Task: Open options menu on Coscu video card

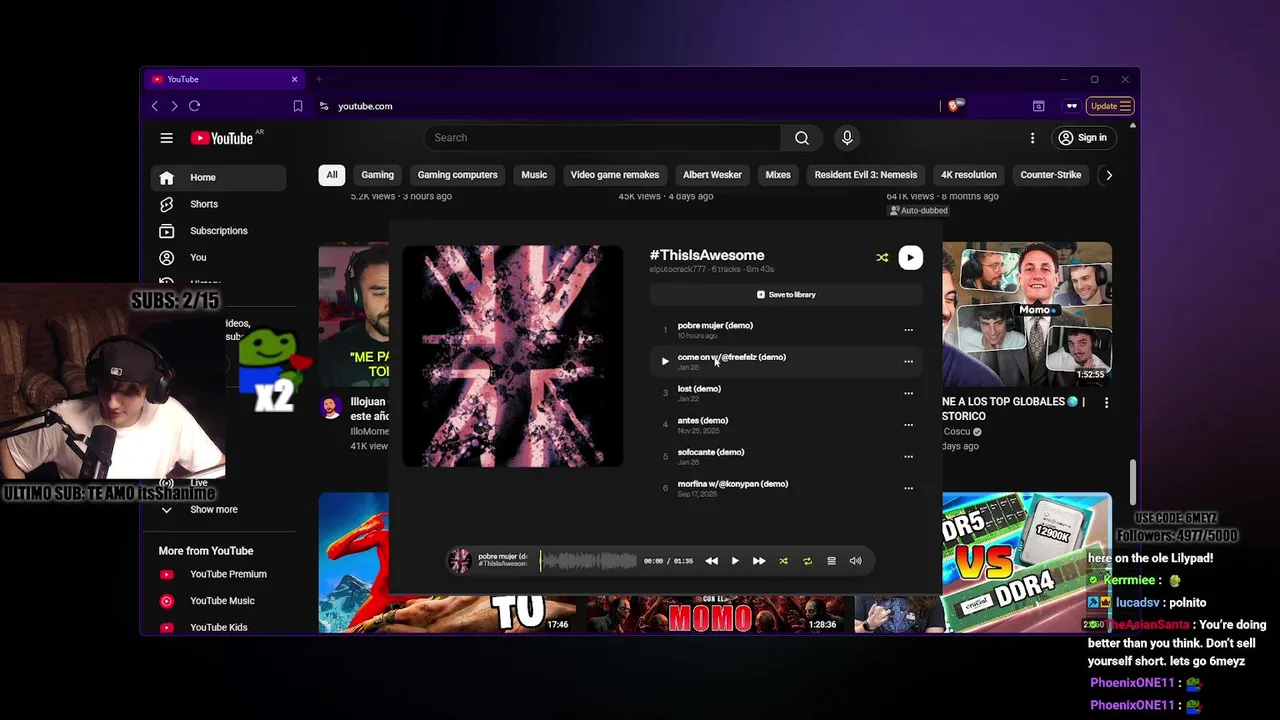Action: pyautogui.click(x=1106, y=402)
